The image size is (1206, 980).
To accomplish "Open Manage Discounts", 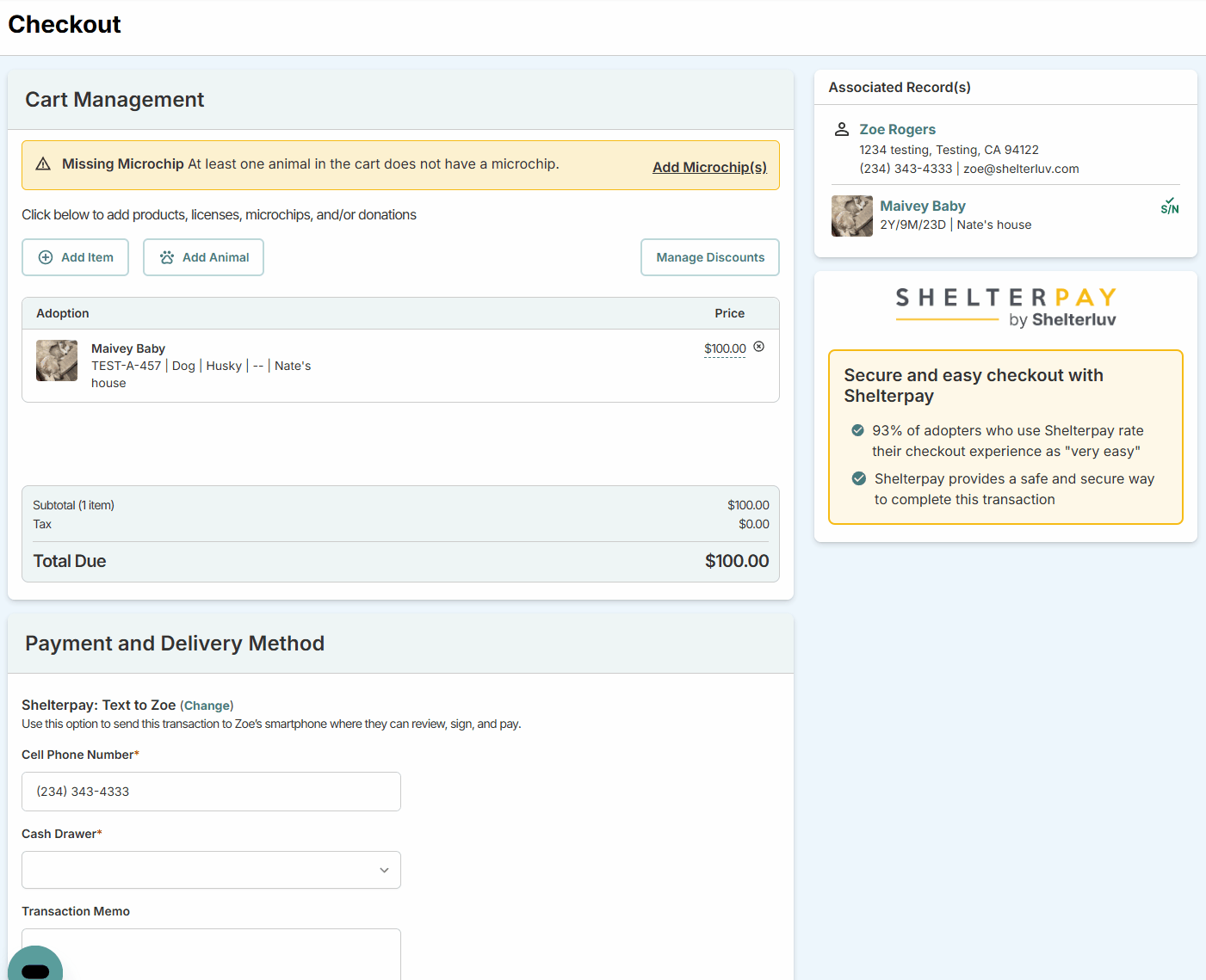I will [710, 257].
